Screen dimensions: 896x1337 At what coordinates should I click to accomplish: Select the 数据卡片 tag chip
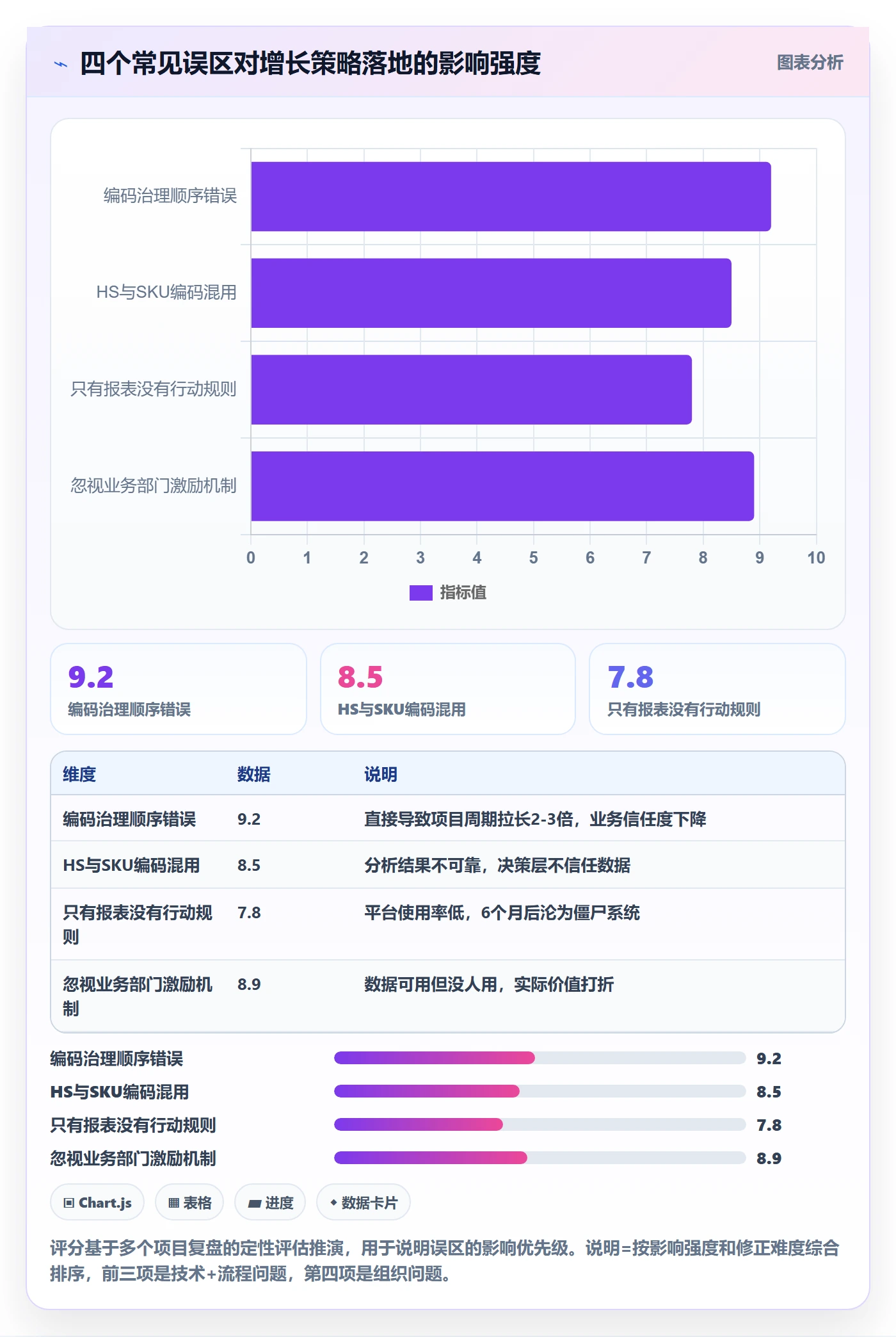(x=364, y=1203)
